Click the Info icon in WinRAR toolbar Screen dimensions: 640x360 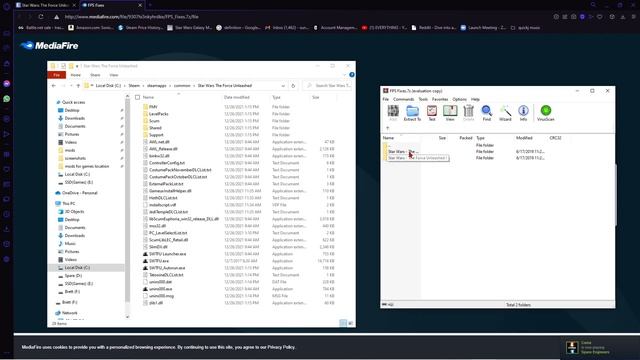523,113
